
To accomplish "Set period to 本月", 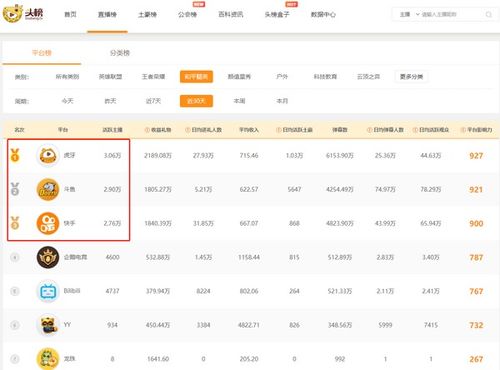I will (282, 101).
